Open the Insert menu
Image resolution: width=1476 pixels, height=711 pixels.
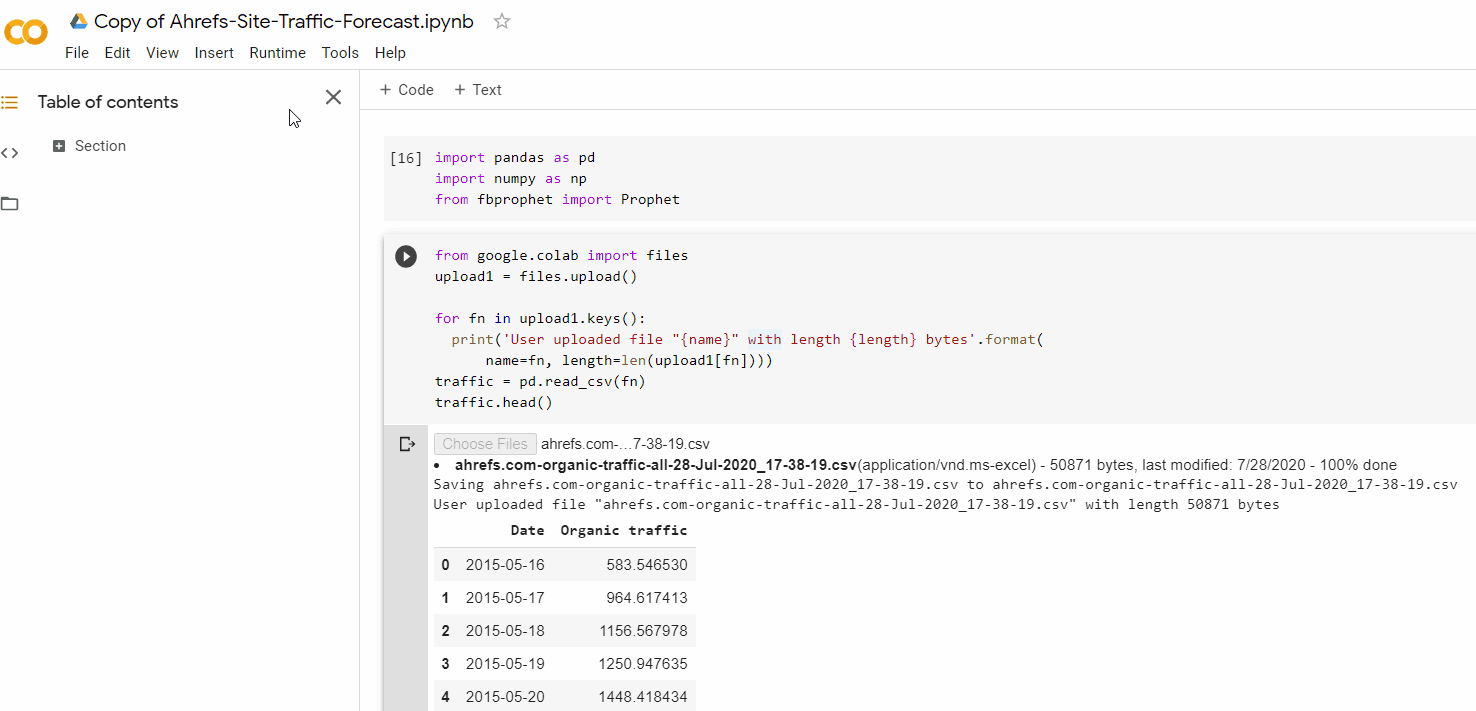tap(214, 53)
